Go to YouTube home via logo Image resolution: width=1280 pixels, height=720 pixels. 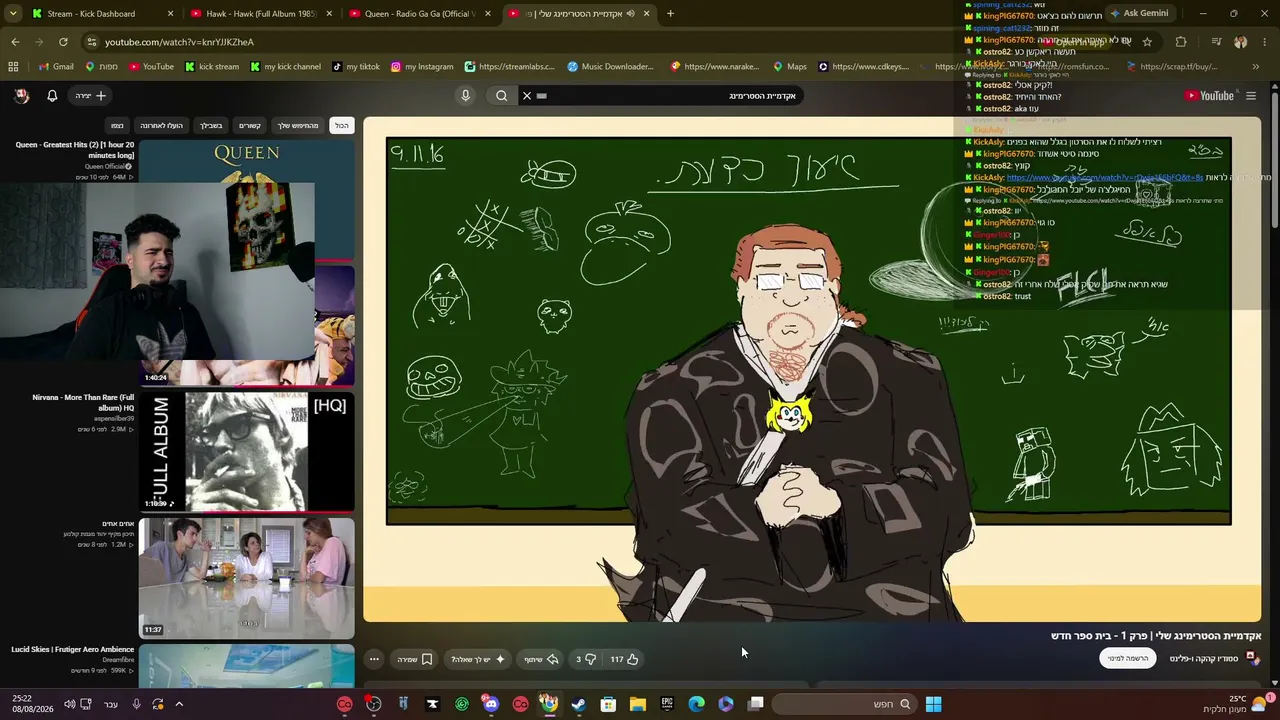click(x=1209, y=96)
